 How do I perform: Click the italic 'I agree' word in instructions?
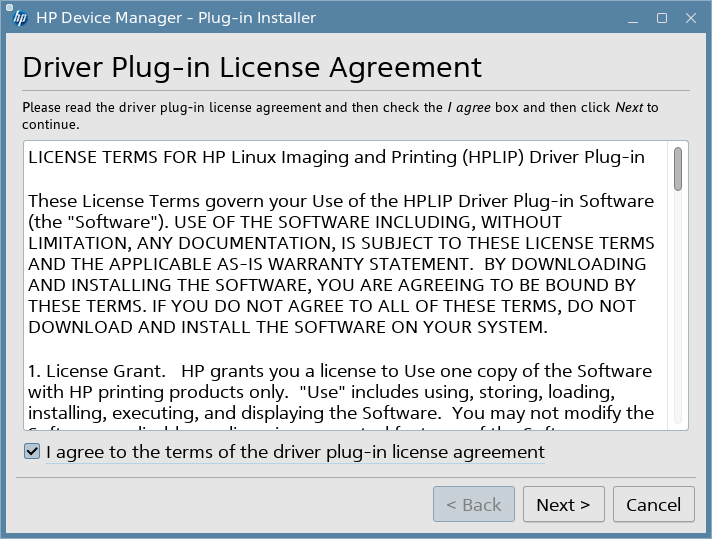(x=469, y=107)
